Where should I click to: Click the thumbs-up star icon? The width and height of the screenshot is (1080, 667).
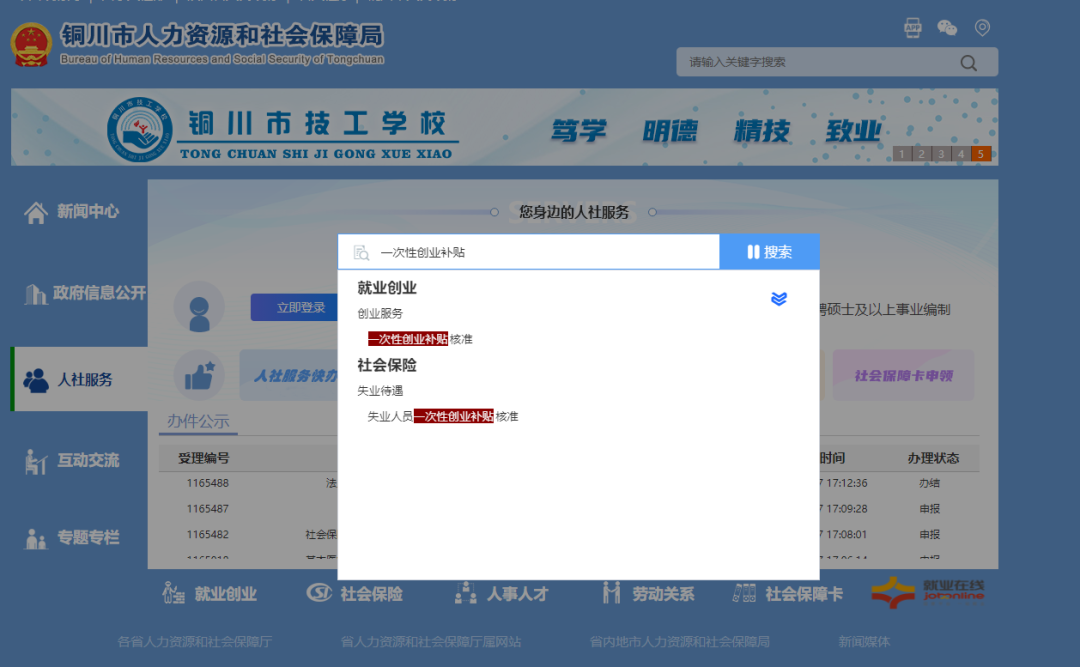pyautogui.click(x=199, y=376)
